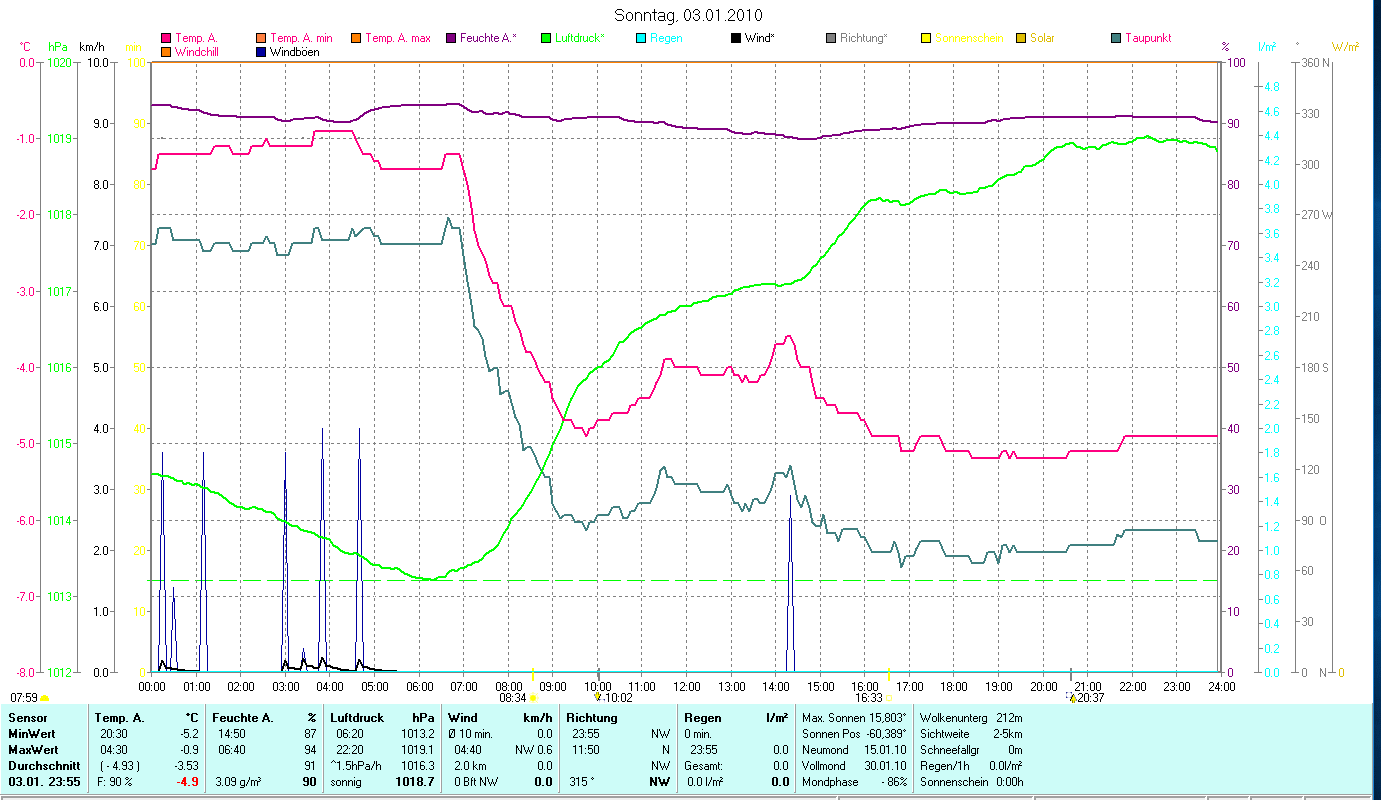Select the visibility value "2-5km"
Screen dimensions: 1381x800
point(1007,734)
